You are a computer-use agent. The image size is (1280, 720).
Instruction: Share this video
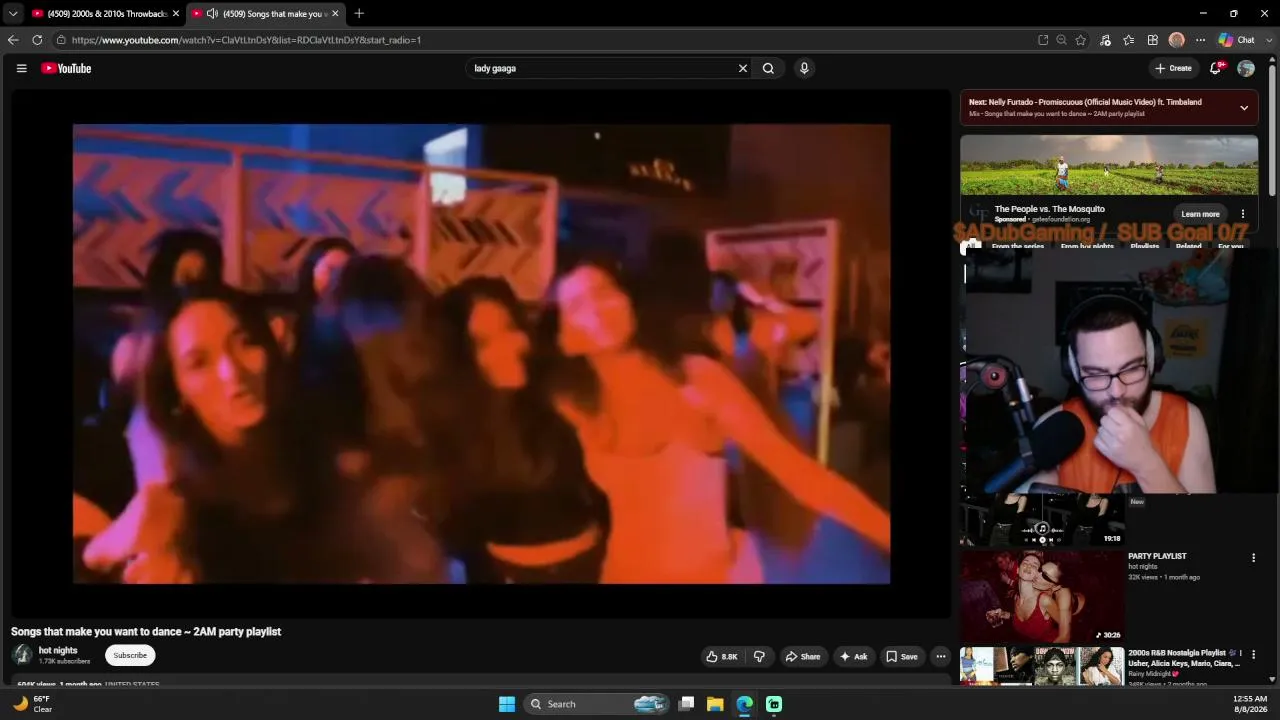pyautogui.click(x=802, y=656)
